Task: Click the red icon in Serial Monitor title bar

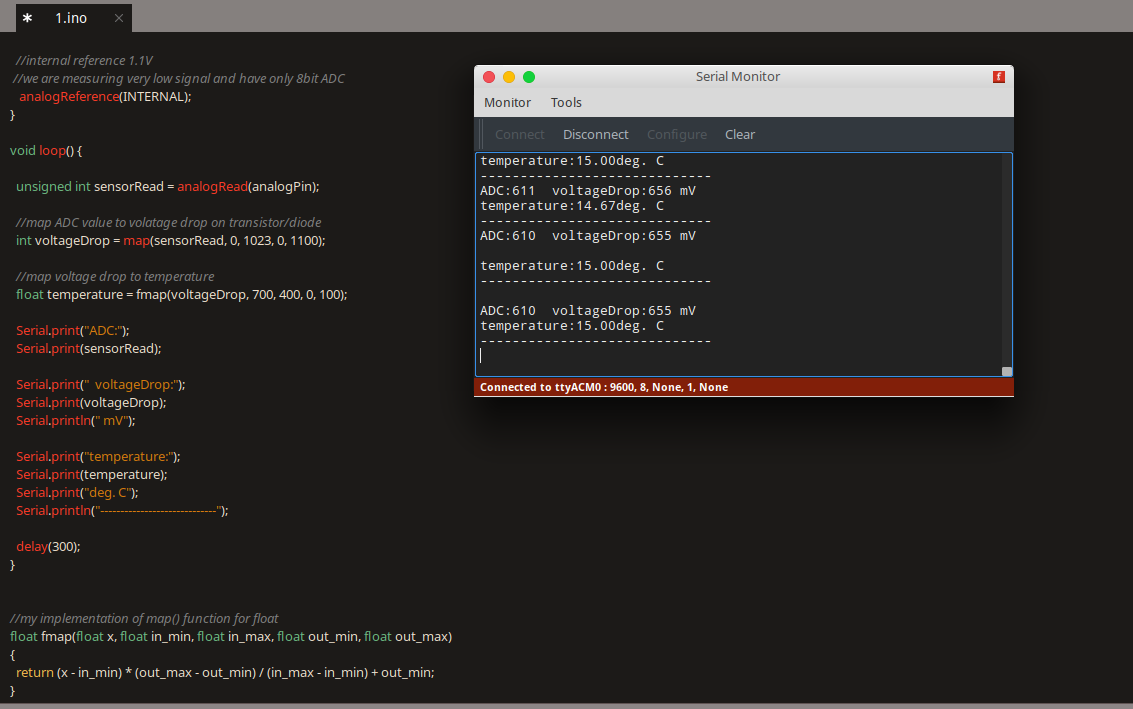Action: [x=998, y=77]
